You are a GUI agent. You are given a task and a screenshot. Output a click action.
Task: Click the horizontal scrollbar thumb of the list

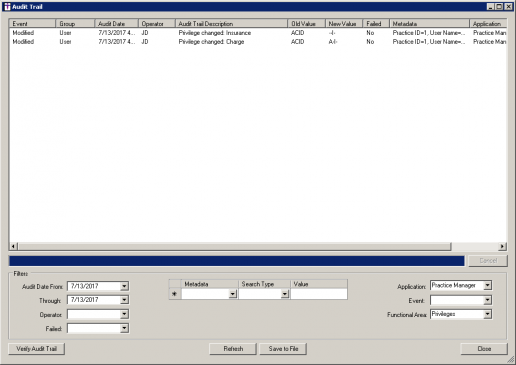(235, 246)
